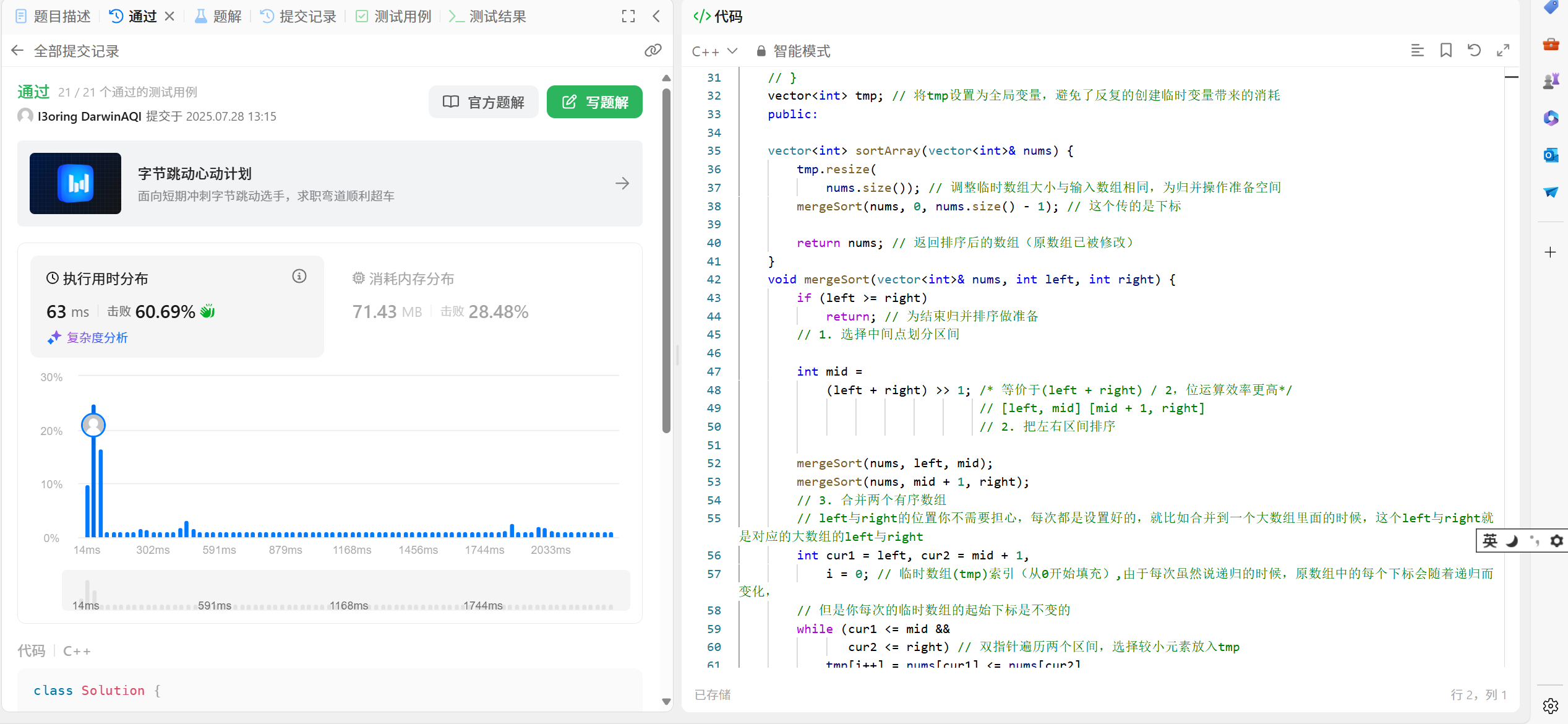Toggle 智能模式 smart mode
This screenshot has width=1568, height=724.
click(794, 51)
